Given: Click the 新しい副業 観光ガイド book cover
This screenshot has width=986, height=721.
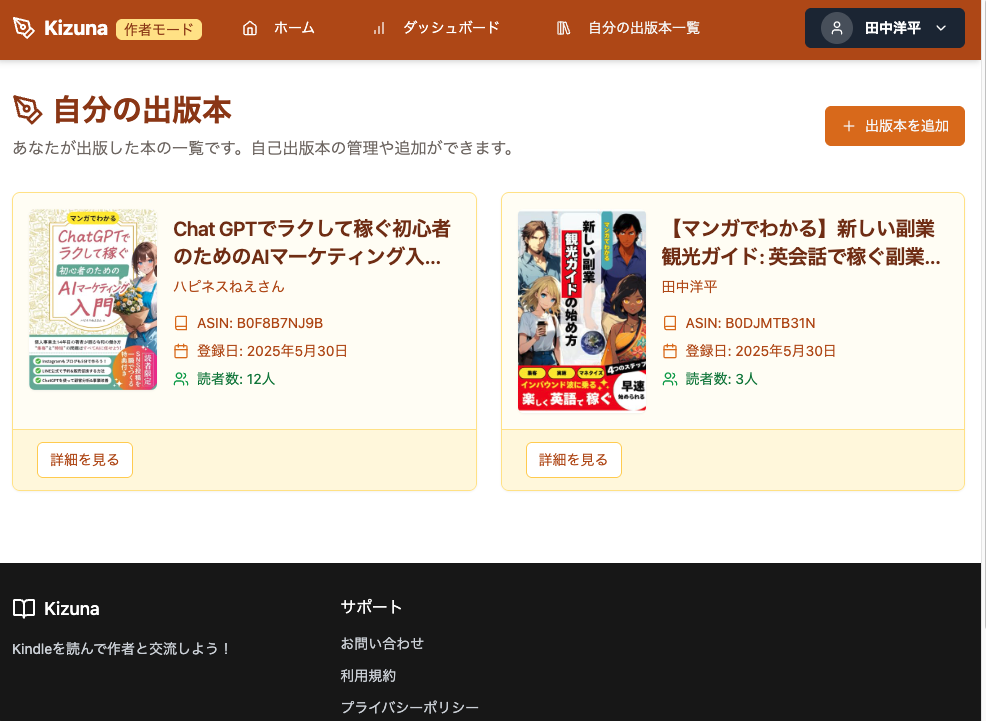Looking at the screenshot, I should 582,311.
